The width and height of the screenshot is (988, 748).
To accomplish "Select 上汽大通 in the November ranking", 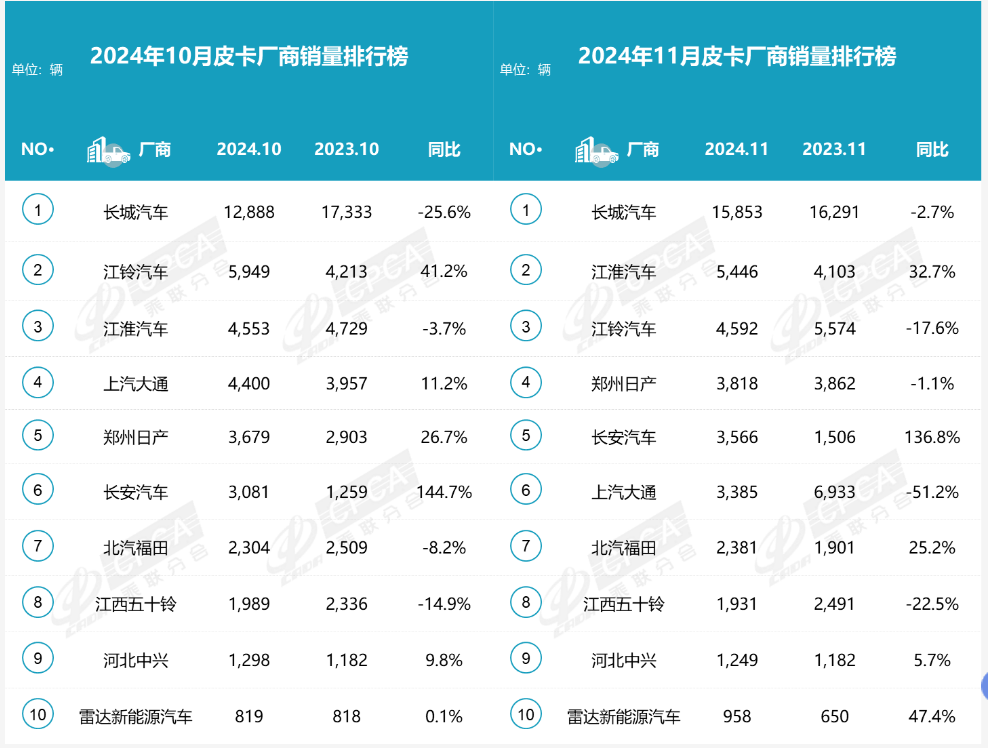I will tap(623, 492).
